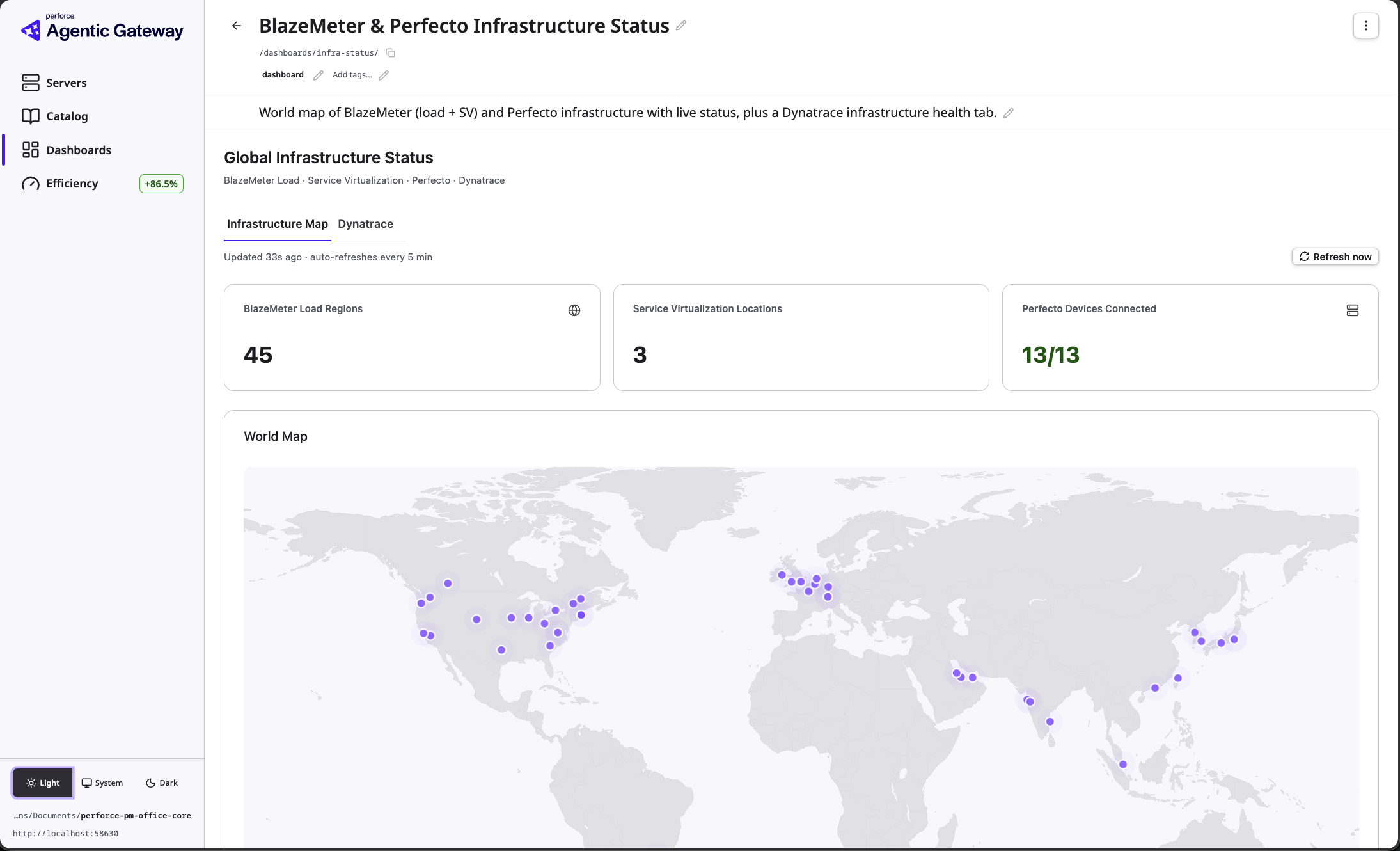
Task: Open the three-dot more options menu
Action: point(1365,26)
